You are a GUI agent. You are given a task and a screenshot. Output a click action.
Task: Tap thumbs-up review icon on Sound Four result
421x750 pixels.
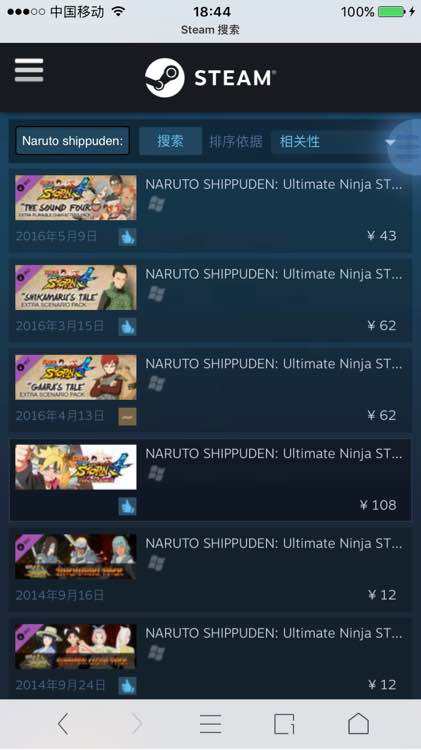pyautogui.click(x=127, y=236)
